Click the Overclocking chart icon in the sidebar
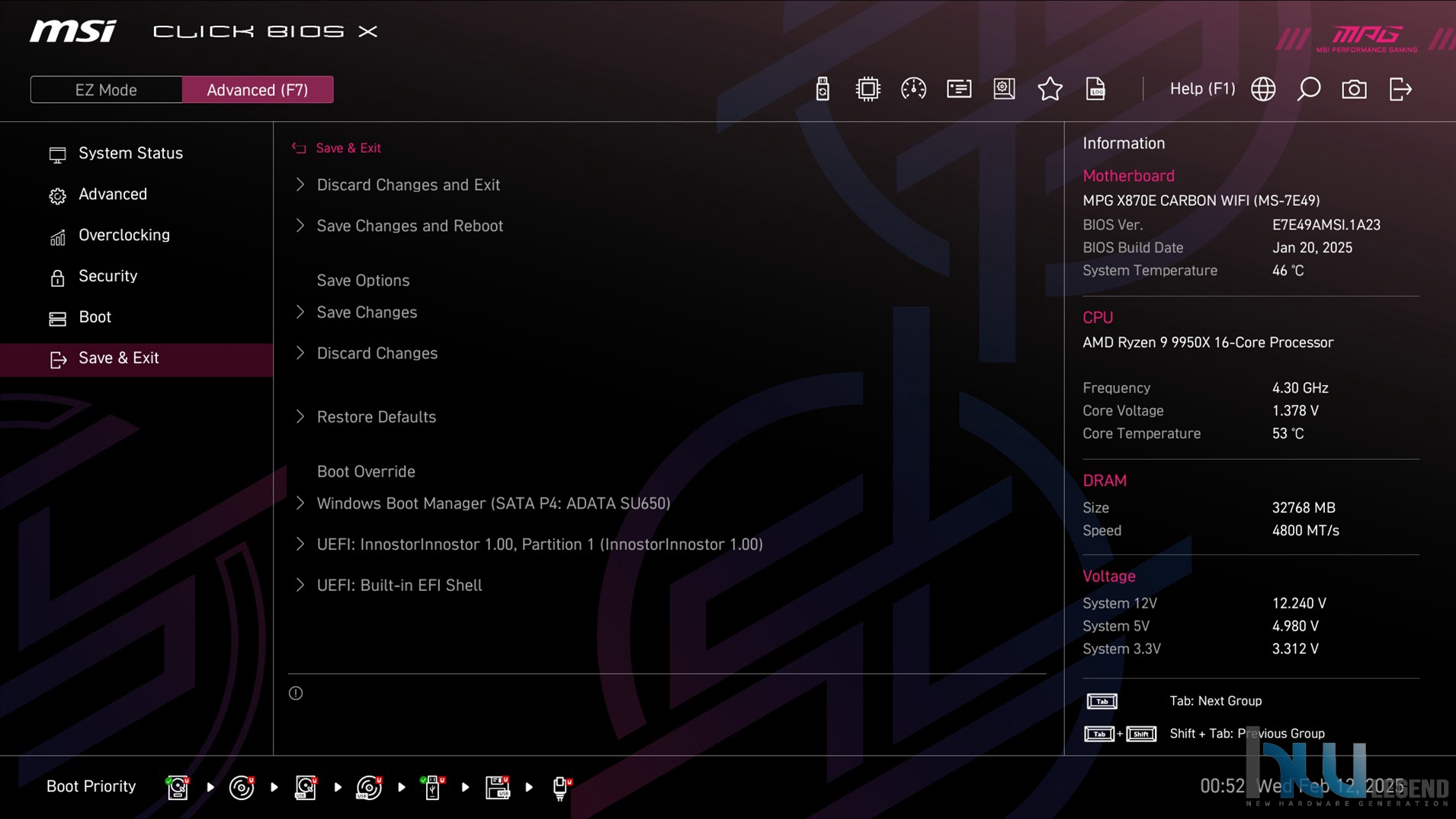The height and width of the screenshot is (819, 1456). coord(57,237)
